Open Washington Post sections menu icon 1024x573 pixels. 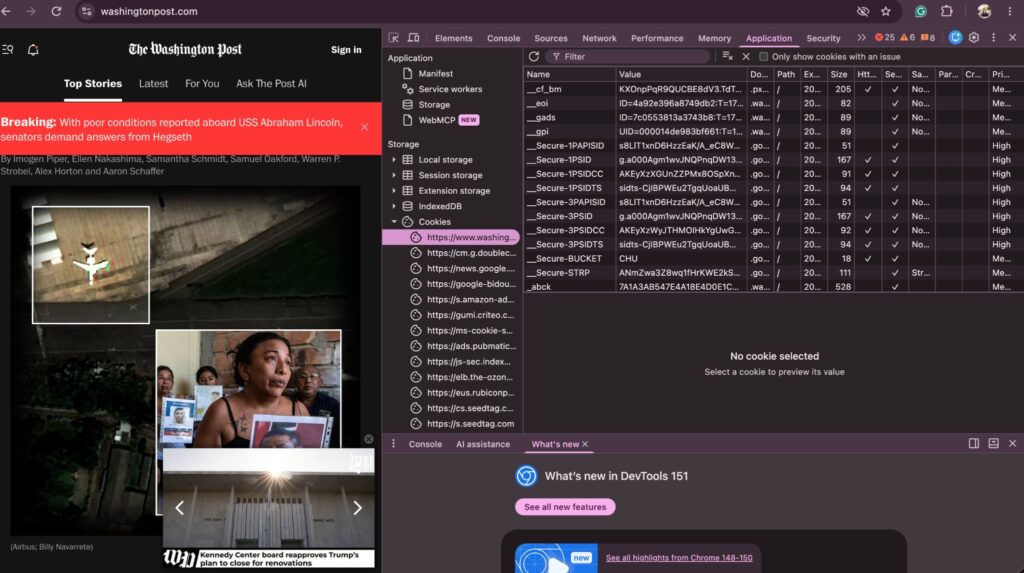(8, 50)
